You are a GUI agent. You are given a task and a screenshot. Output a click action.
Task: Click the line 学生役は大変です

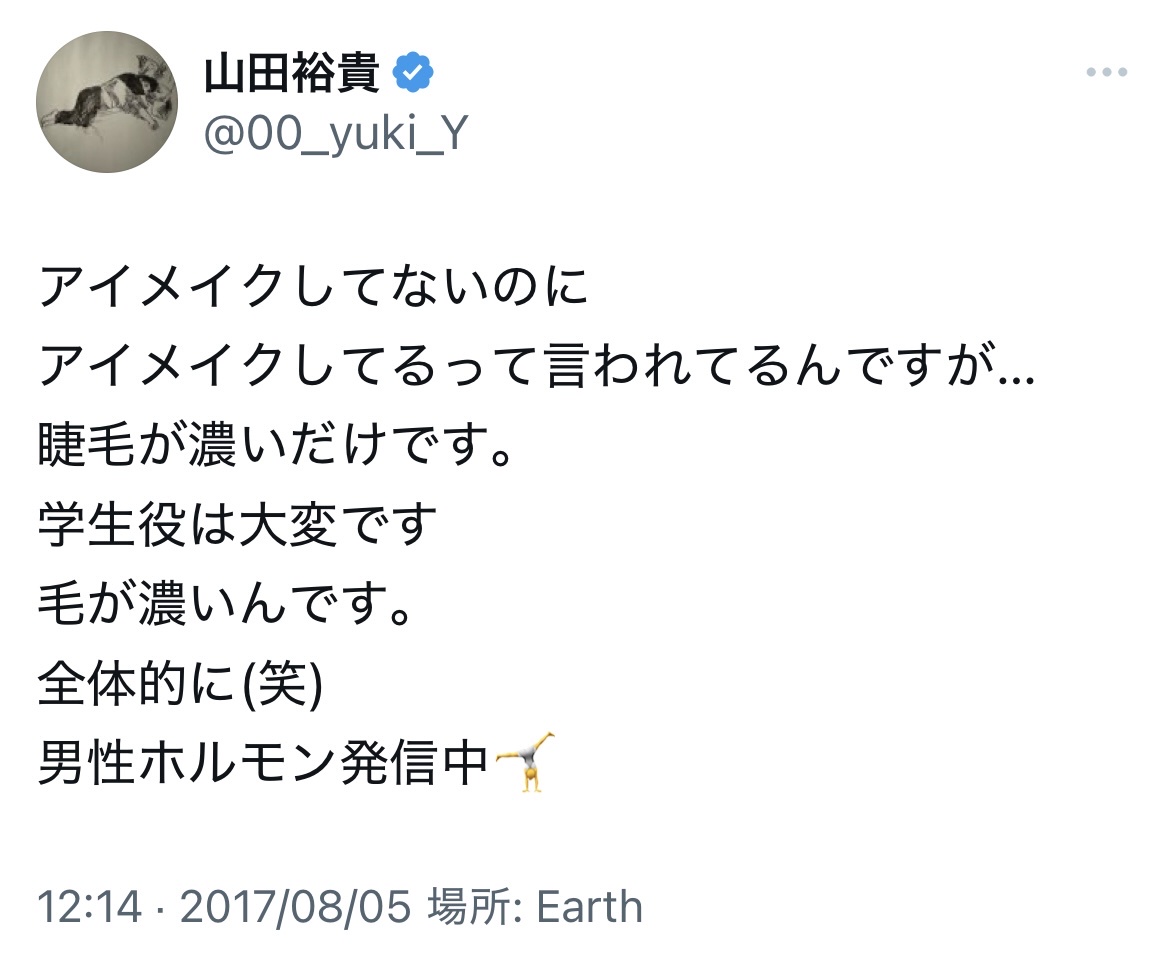238,526
